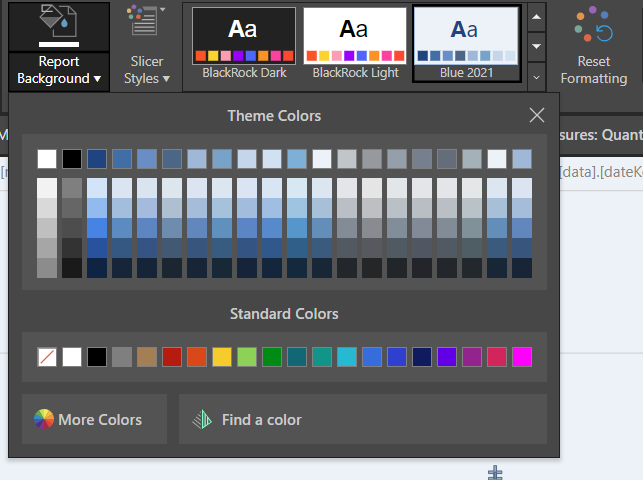This screenshot has height=480, width=643.
Task: Click the More Colors color wheel icon
Action: point(43,420)
